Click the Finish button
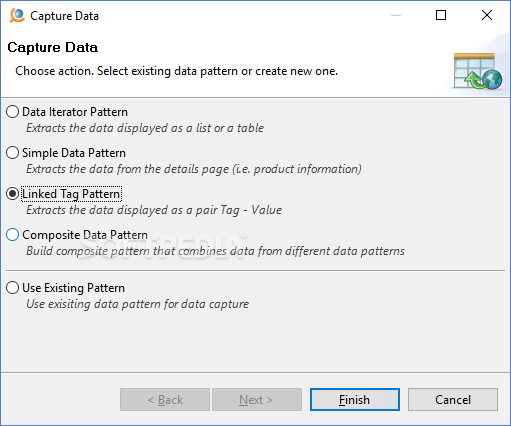The image size is (511, 426). 355,399
